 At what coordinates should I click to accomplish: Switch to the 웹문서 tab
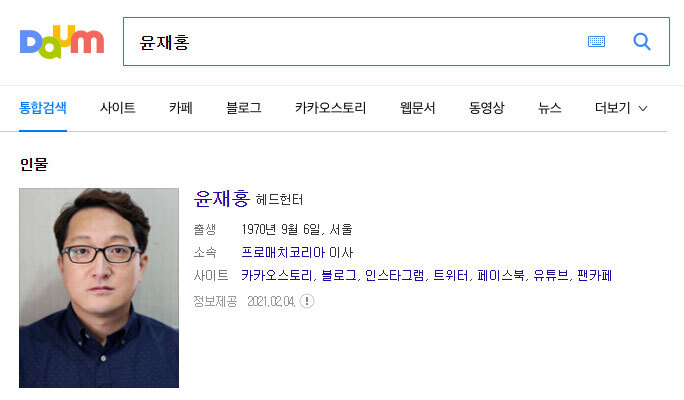coord(417,108)
